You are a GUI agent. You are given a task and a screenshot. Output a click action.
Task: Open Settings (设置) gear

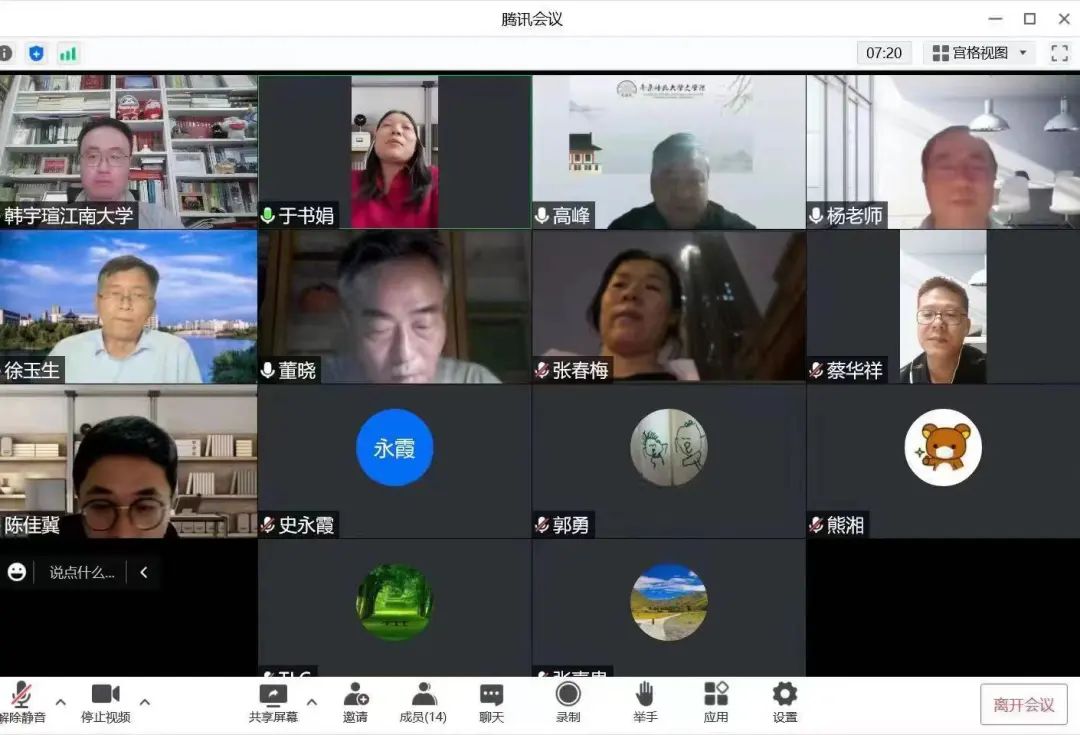point(785,702)
